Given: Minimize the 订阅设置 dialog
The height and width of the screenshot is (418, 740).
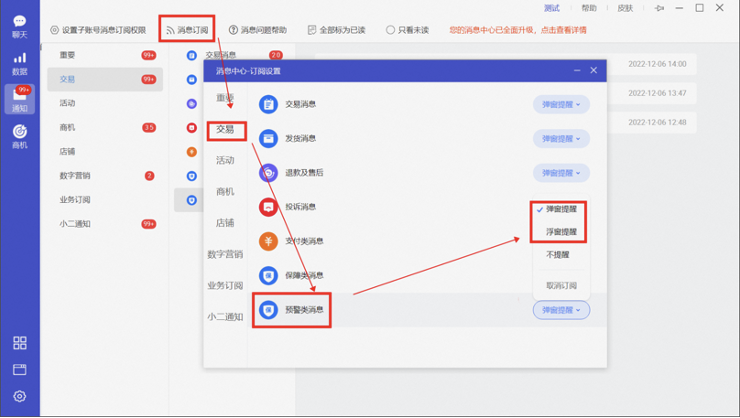Looking at the screenshot, I should (577, 70).
